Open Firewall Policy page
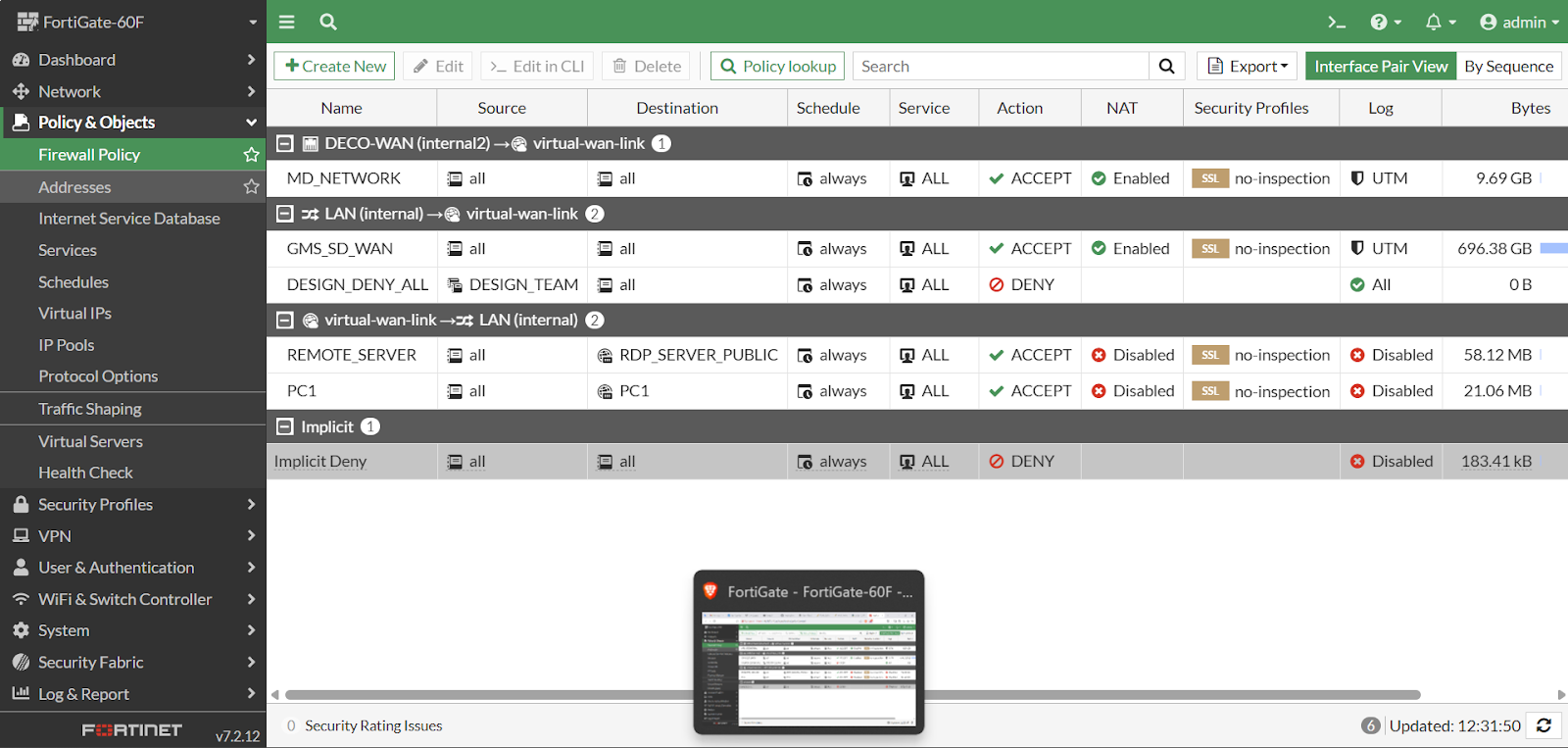The image size is (1568, 748). (89, 155)
